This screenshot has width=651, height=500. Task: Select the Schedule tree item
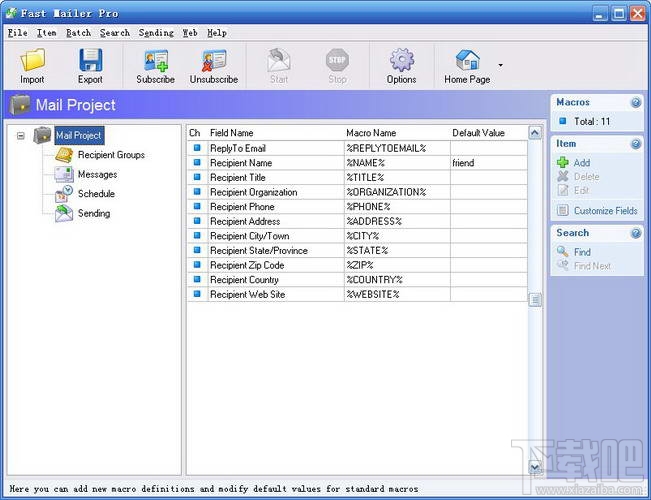coord(96,194)
